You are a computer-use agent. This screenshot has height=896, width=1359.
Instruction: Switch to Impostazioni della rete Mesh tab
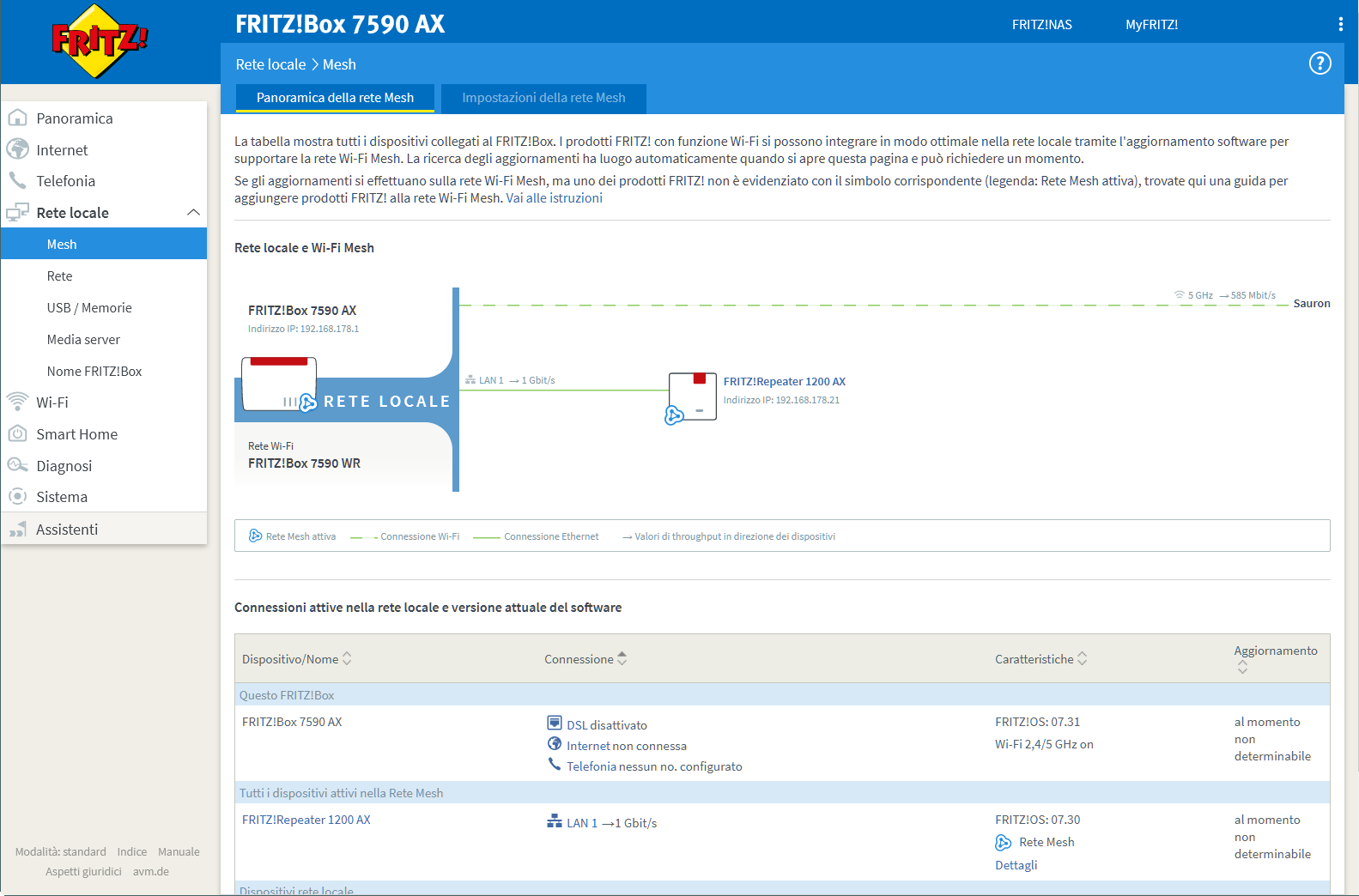[x=543, y=98]
